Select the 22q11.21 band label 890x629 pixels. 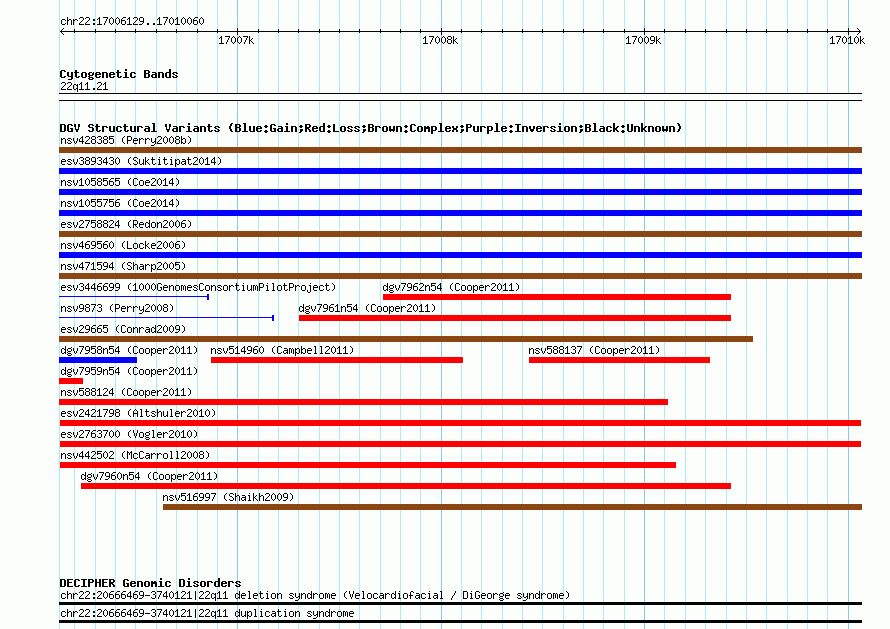(x=84, y=86)
